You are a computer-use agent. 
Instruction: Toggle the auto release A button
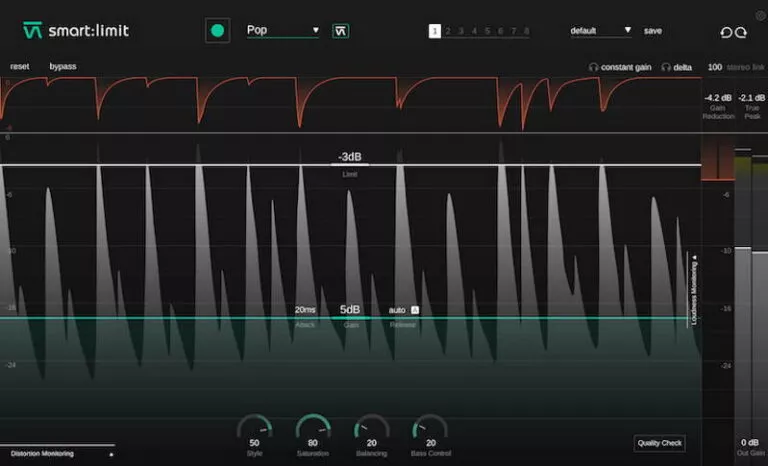(415, 310)
